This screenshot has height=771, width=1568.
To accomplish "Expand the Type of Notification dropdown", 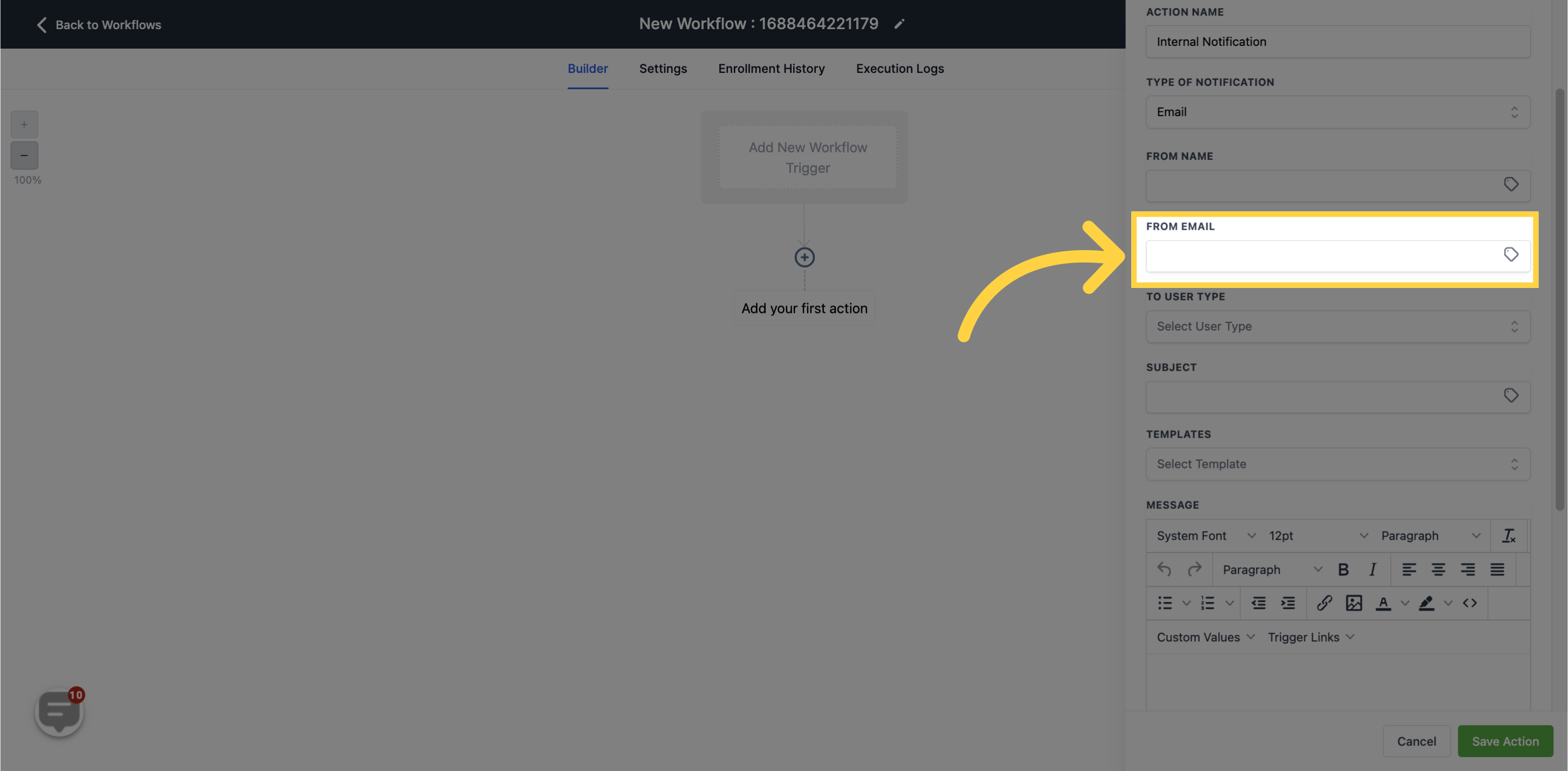I will (x=1338, y=111).
